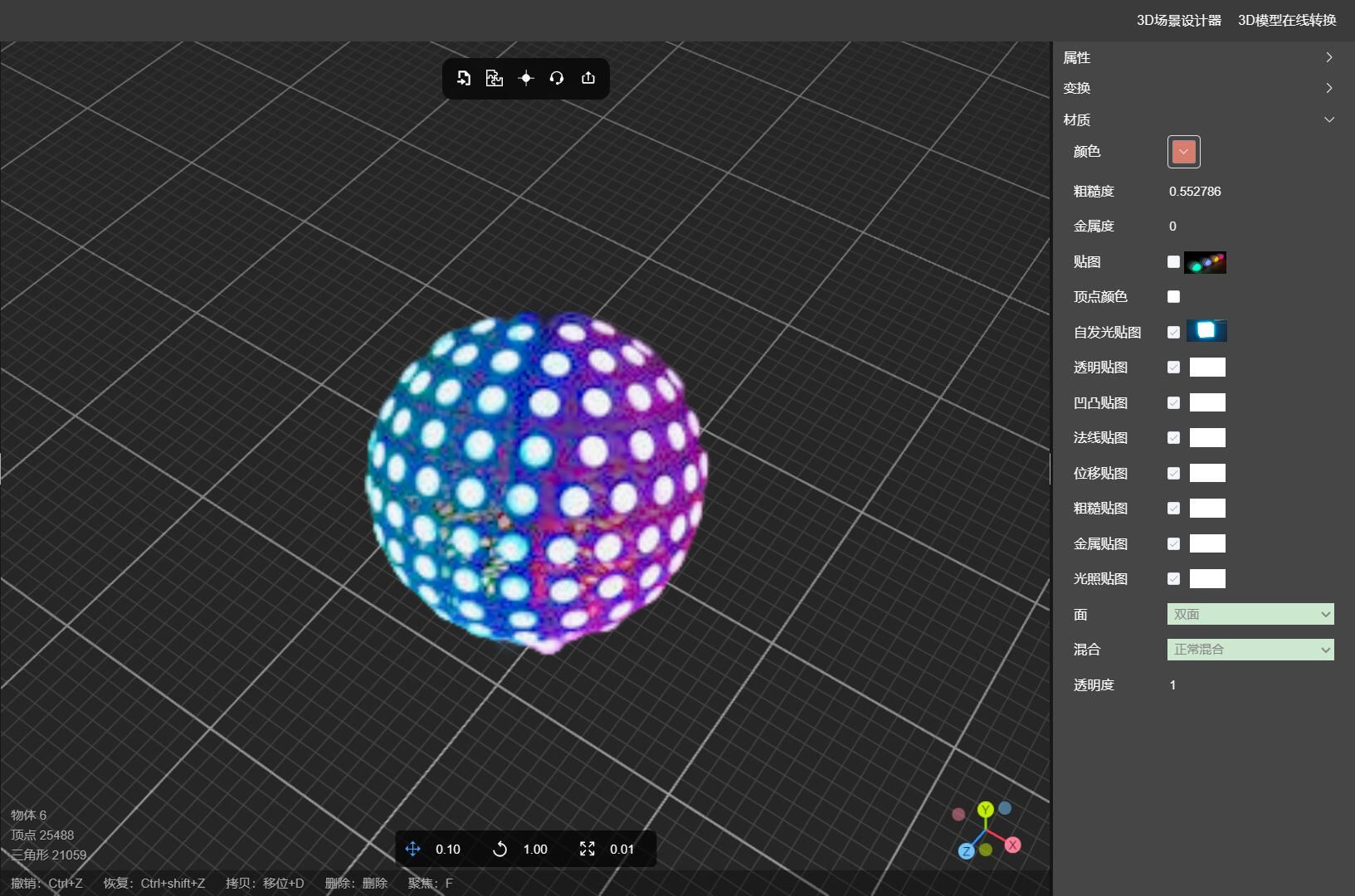Image resolution: width=1355 pixels, height=896 pixels.
Task: Click the import file icon in top toolbar
Action: (x=464, y=78)
